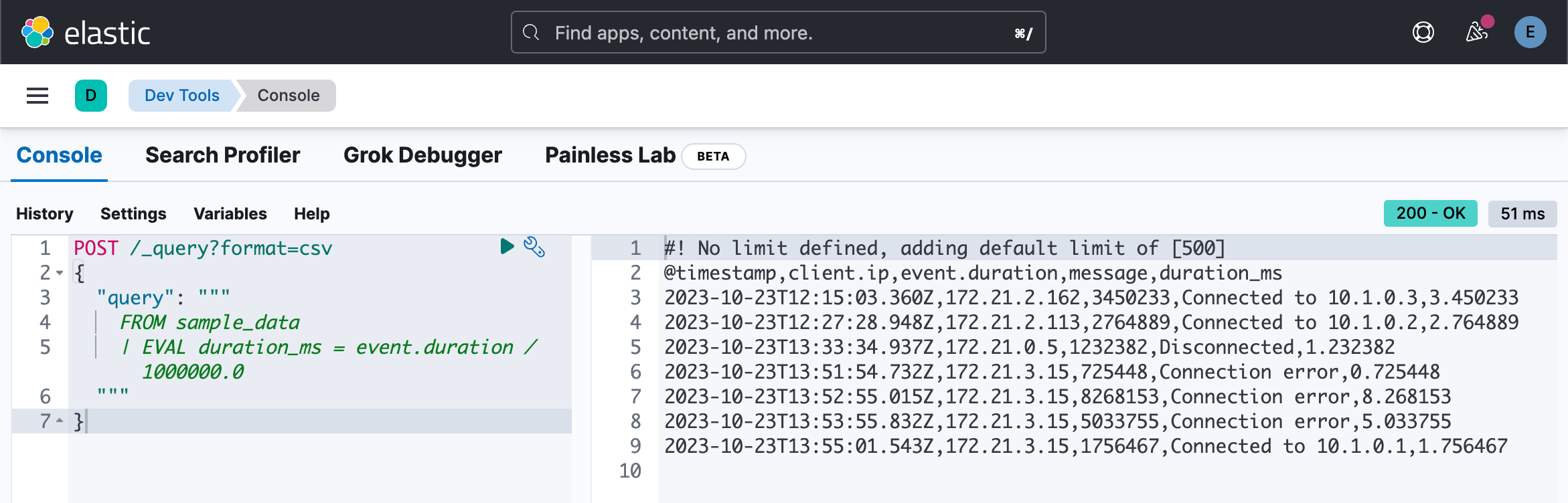Run the request with play icon
The image size is (1568, 503).
[507, 247]
